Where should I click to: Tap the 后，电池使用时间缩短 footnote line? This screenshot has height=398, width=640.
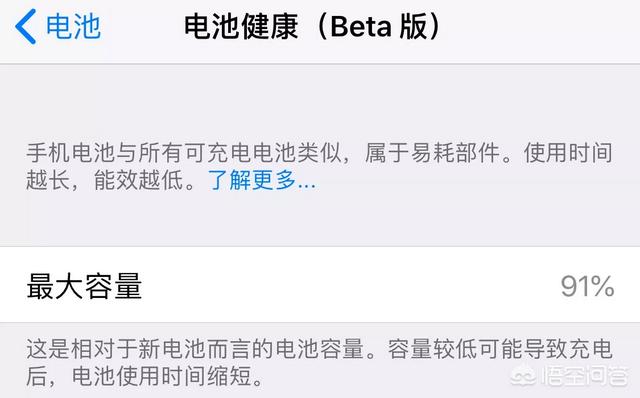pyautogui.click(x=139, y=376)
